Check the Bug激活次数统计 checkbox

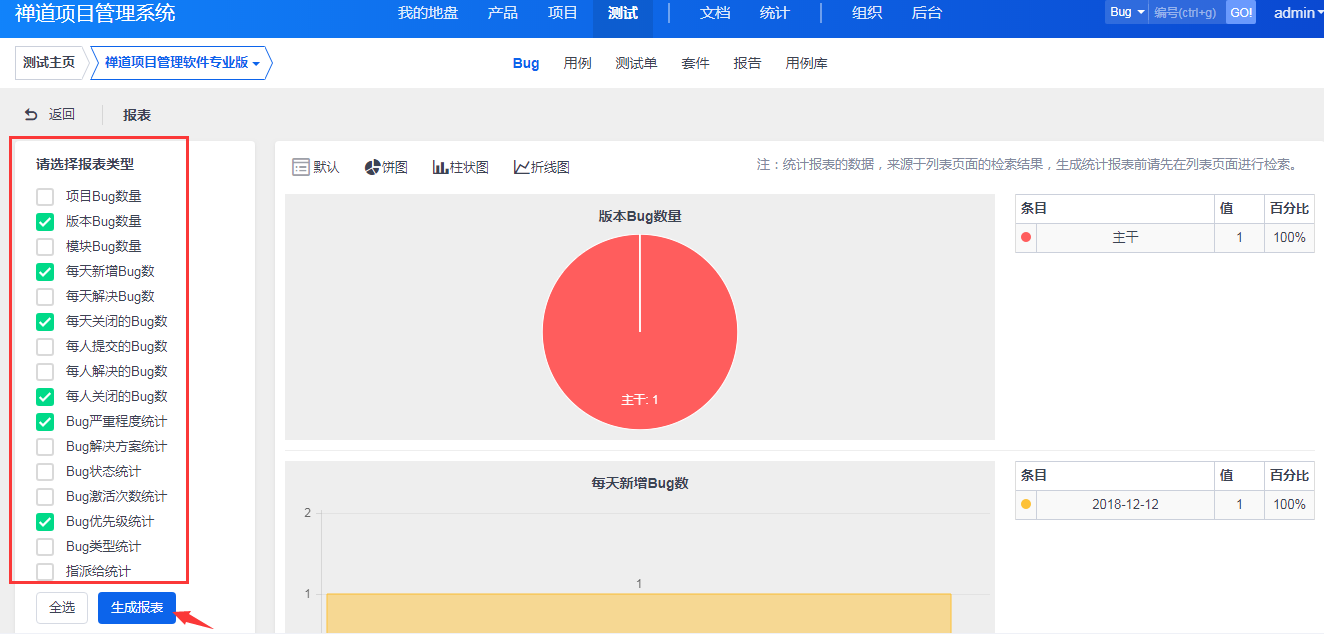[45, 497]
